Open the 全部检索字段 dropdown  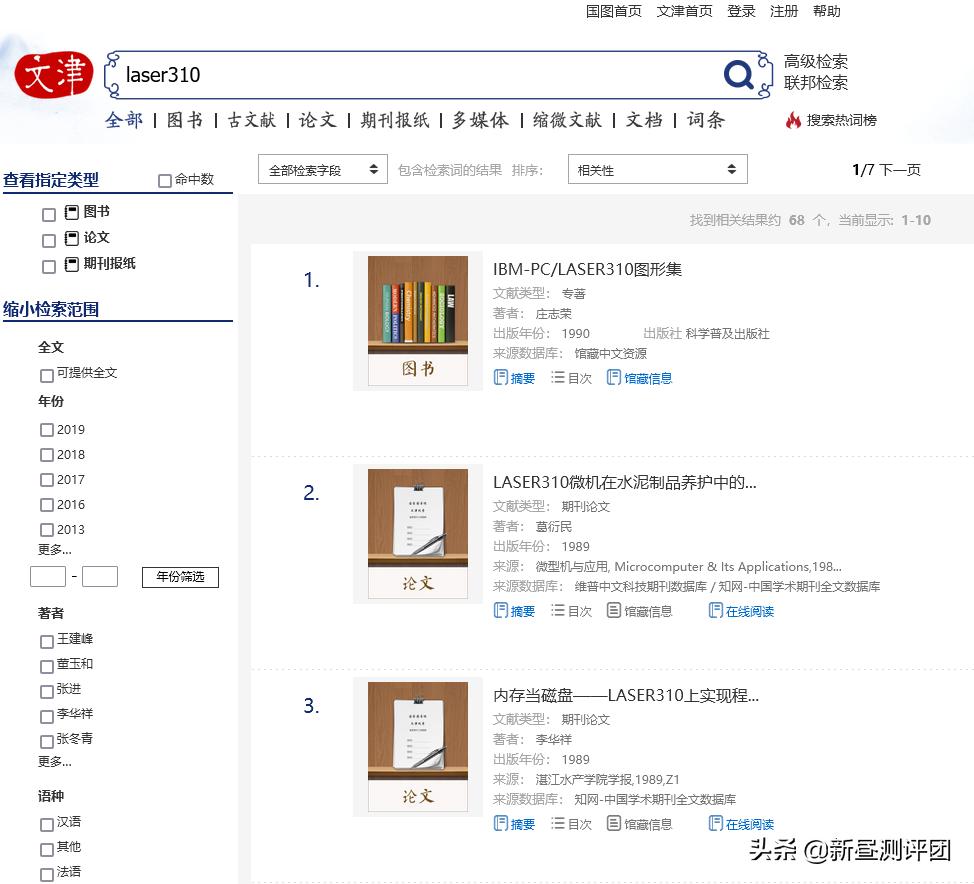click(x=322, y=169)
